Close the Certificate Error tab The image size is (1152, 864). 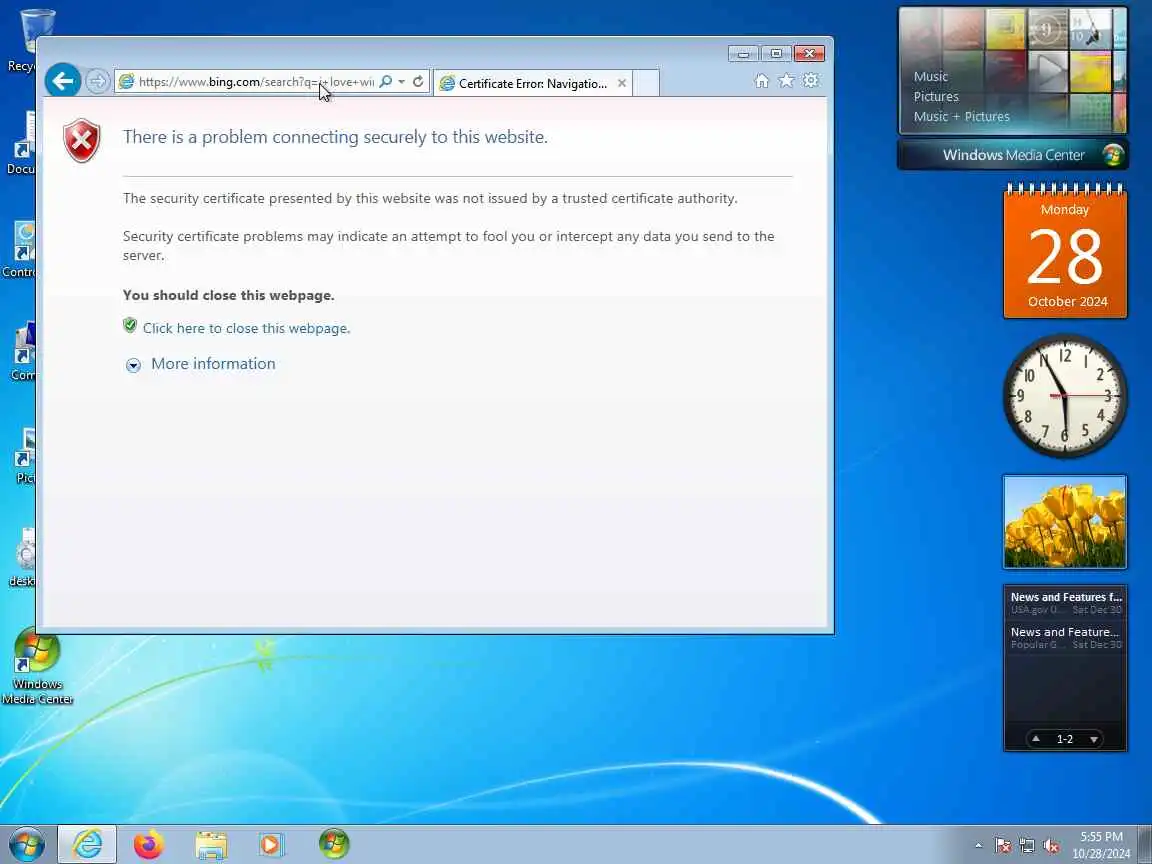click(622, 83)
